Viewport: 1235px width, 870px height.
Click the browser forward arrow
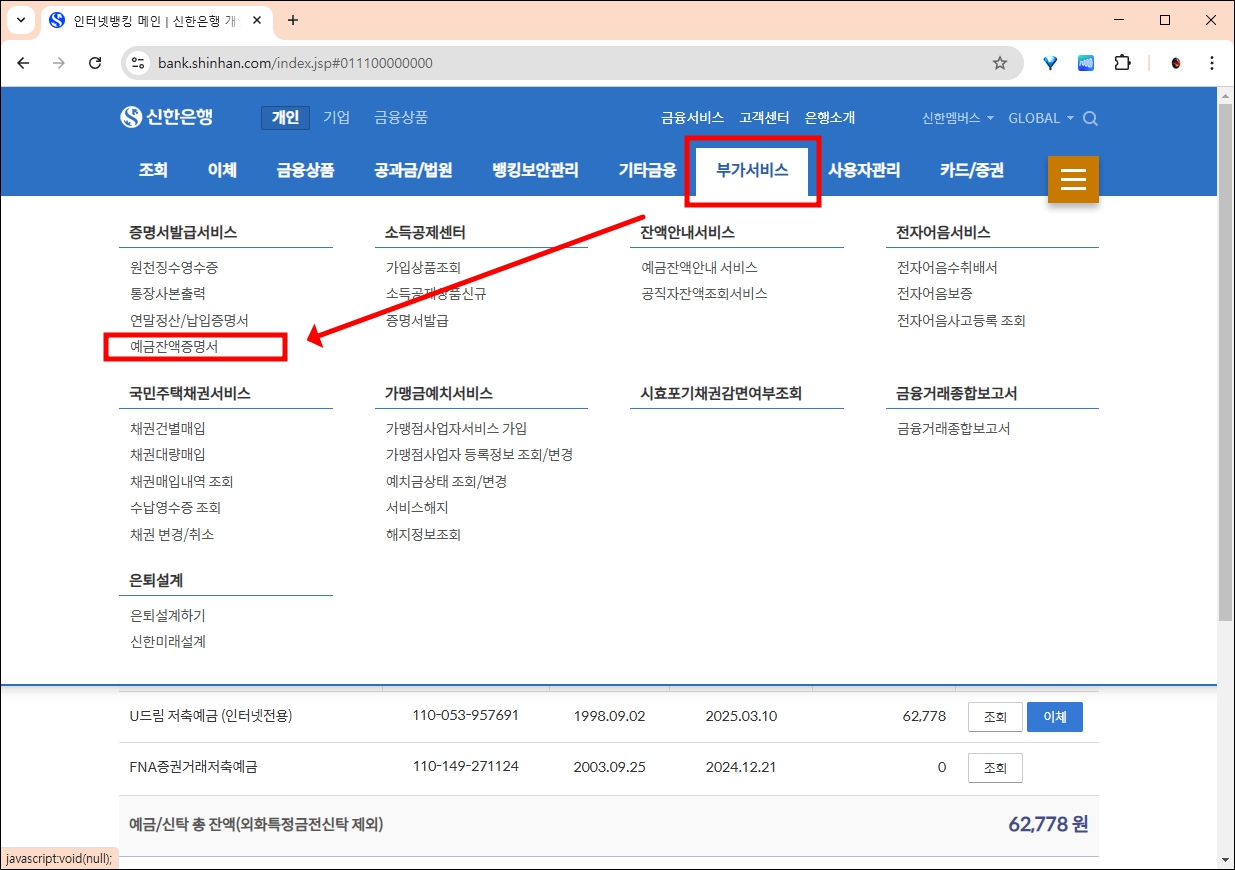pos(59,63)
